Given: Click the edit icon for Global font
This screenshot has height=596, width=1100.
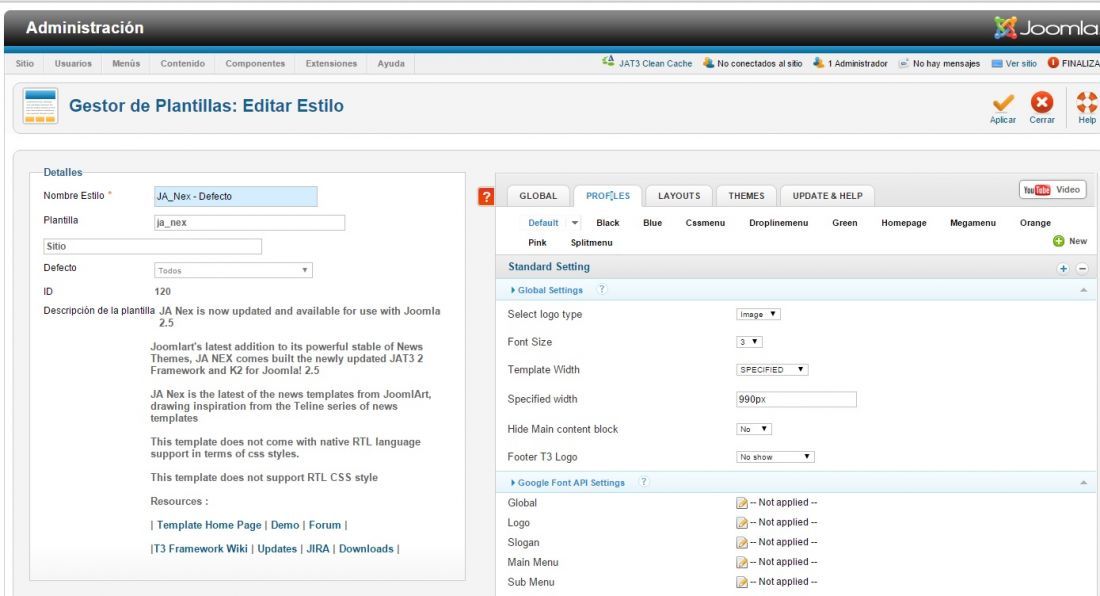Looking at the screenshot, I should (x=742, y=503).
